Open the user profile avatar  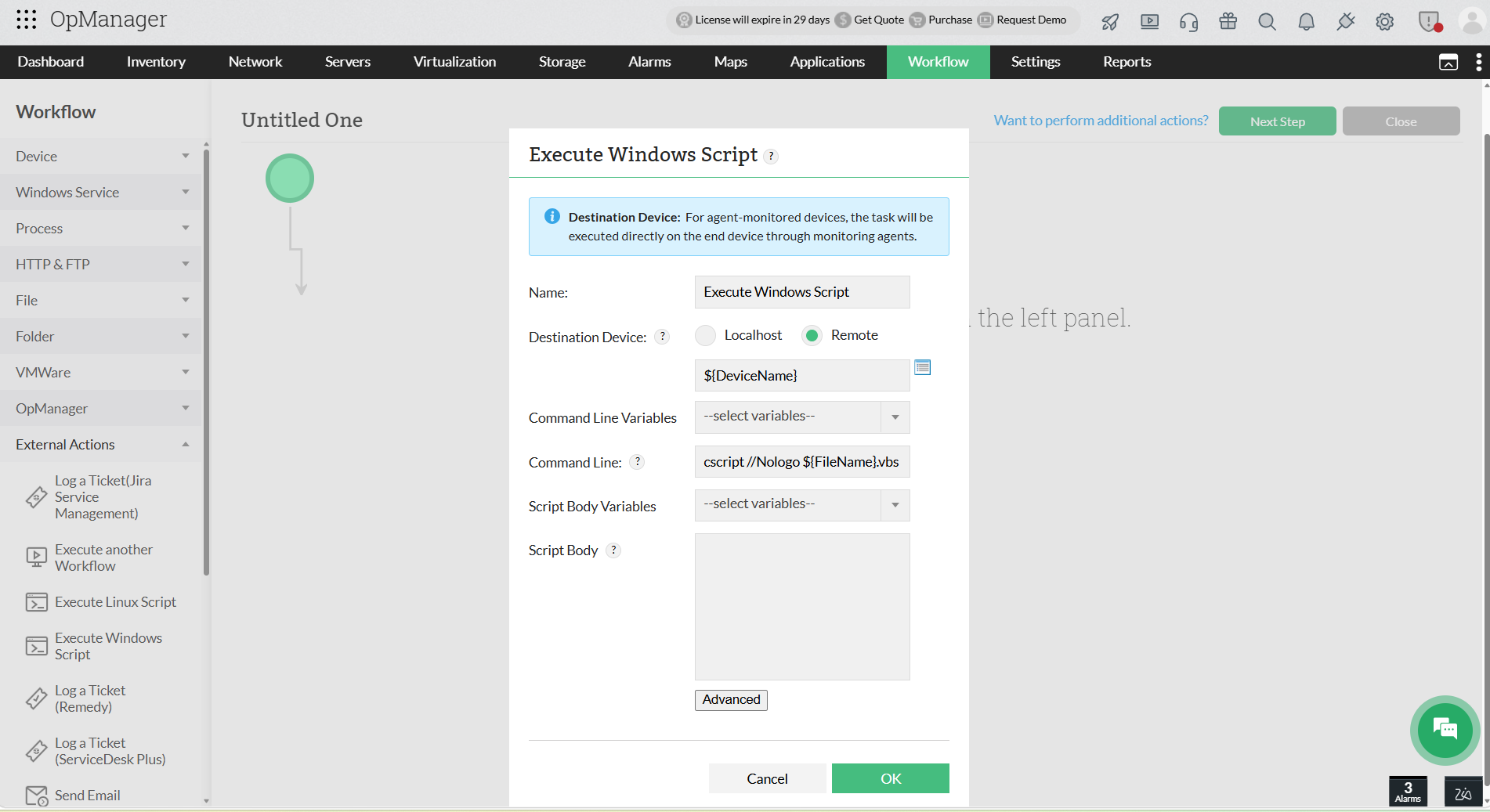coord(1473,22)
